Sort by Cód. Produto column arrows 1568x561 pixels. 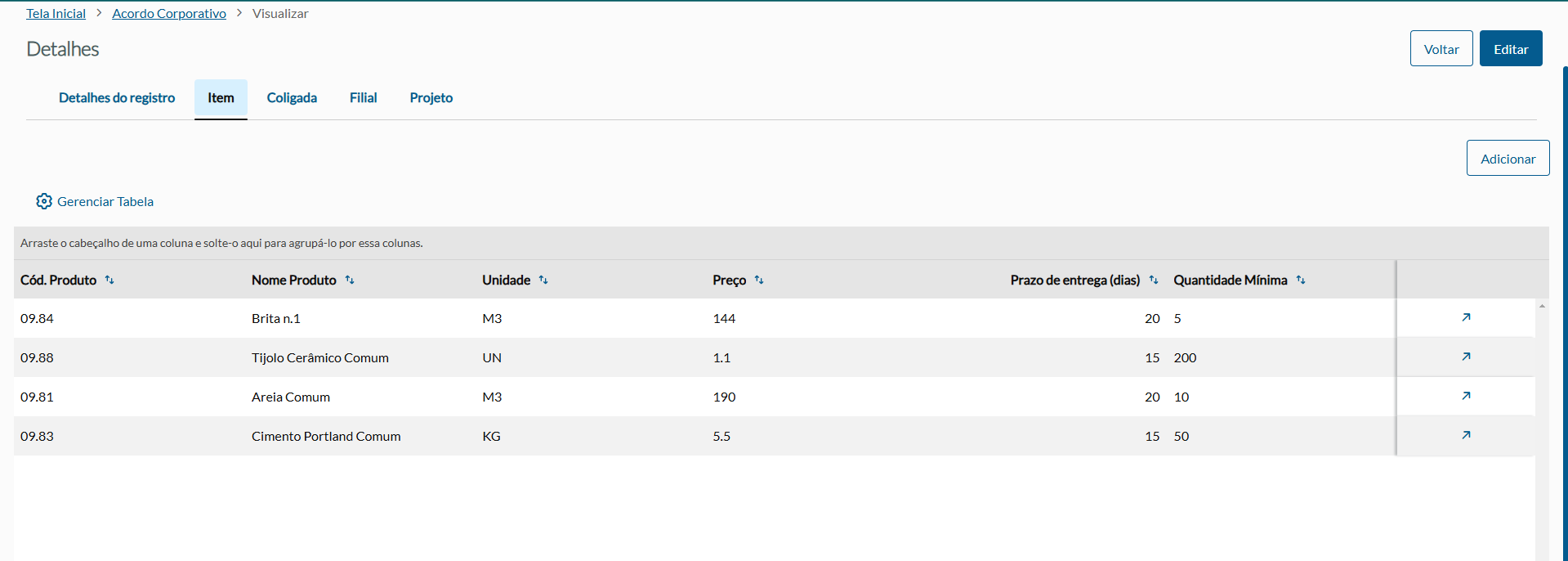pyautogui.click(x=109, y=280)
